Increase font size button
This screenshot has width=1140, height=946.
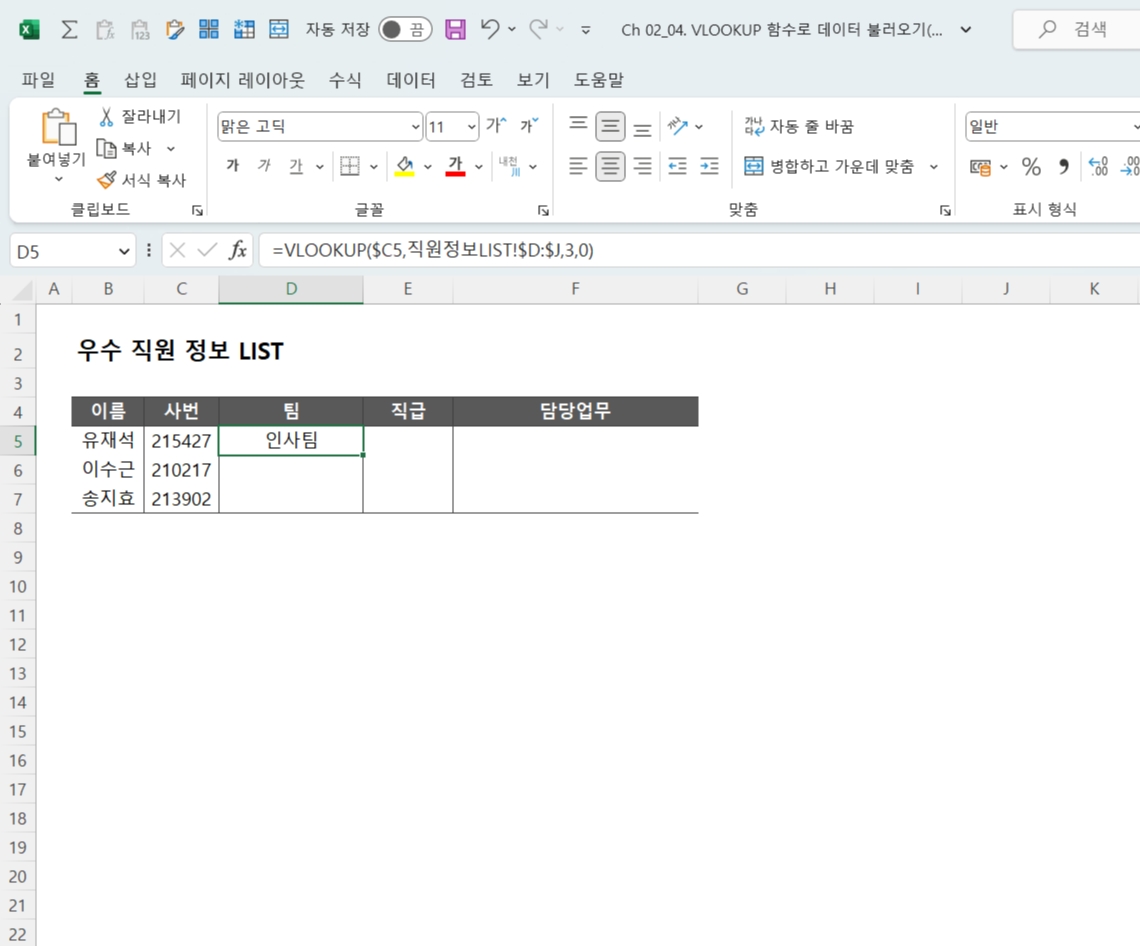point(496,126)
